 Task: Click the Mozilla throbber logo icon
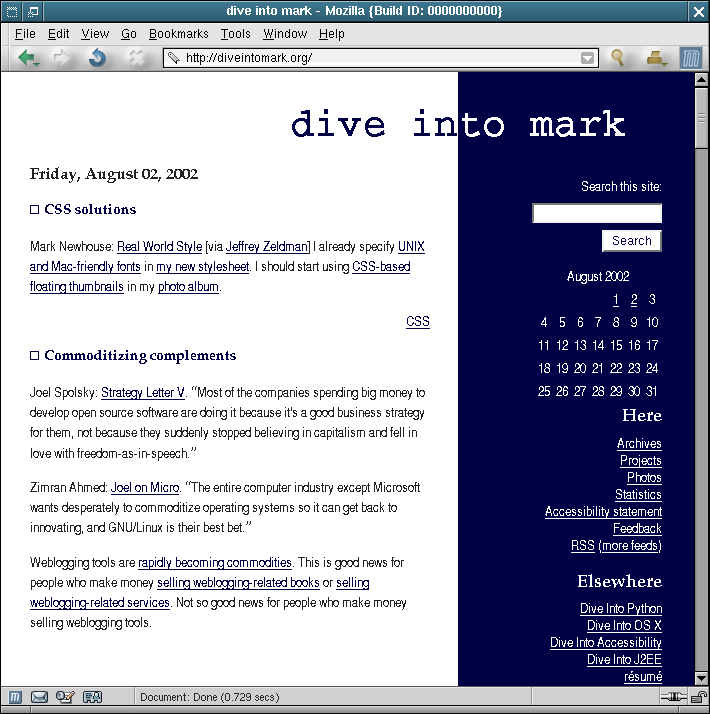(x=691, y=58)
